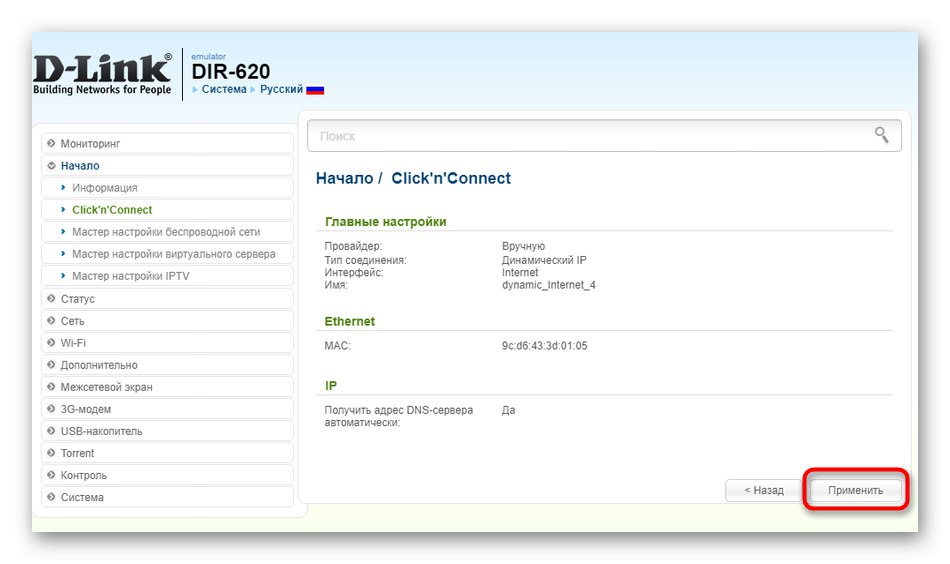950x564 pixels.
Task: Expand Мониторинг via its circle arrow icon
Action: click(x=51, y=144)
